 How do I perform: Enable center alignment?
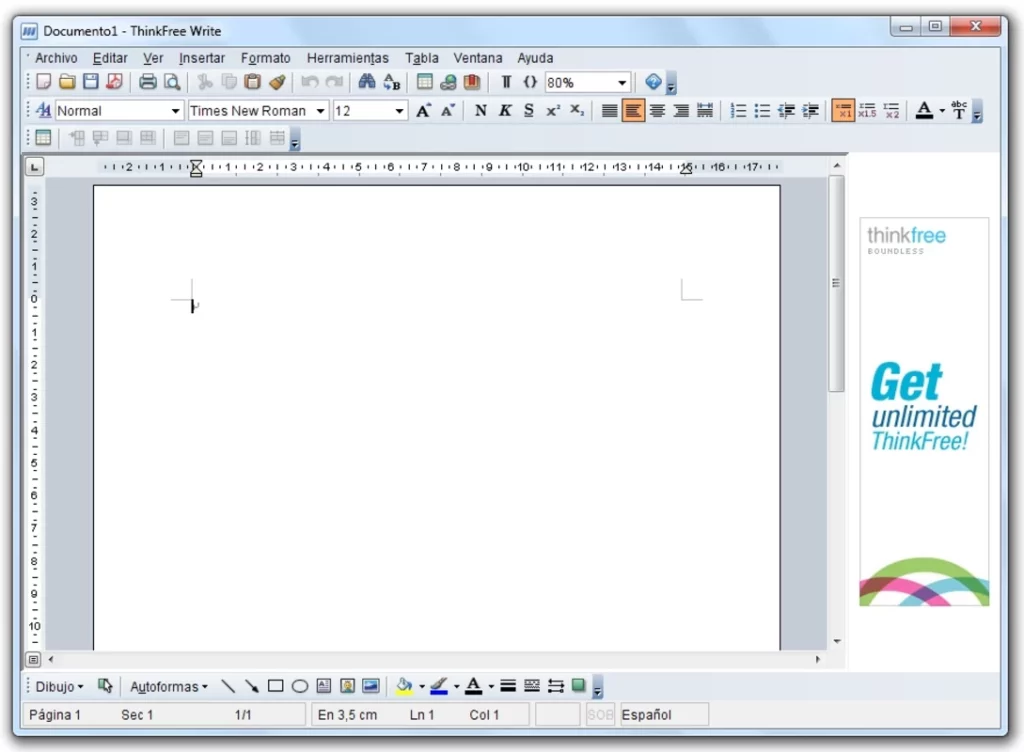(657, 111)
